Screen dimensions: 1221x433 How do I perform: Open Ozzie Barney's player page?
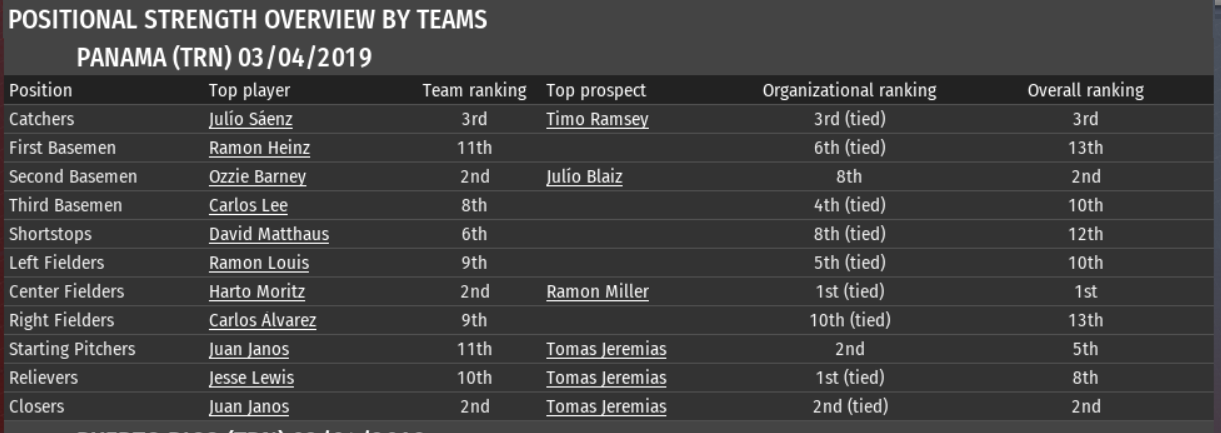coord(257,178)
